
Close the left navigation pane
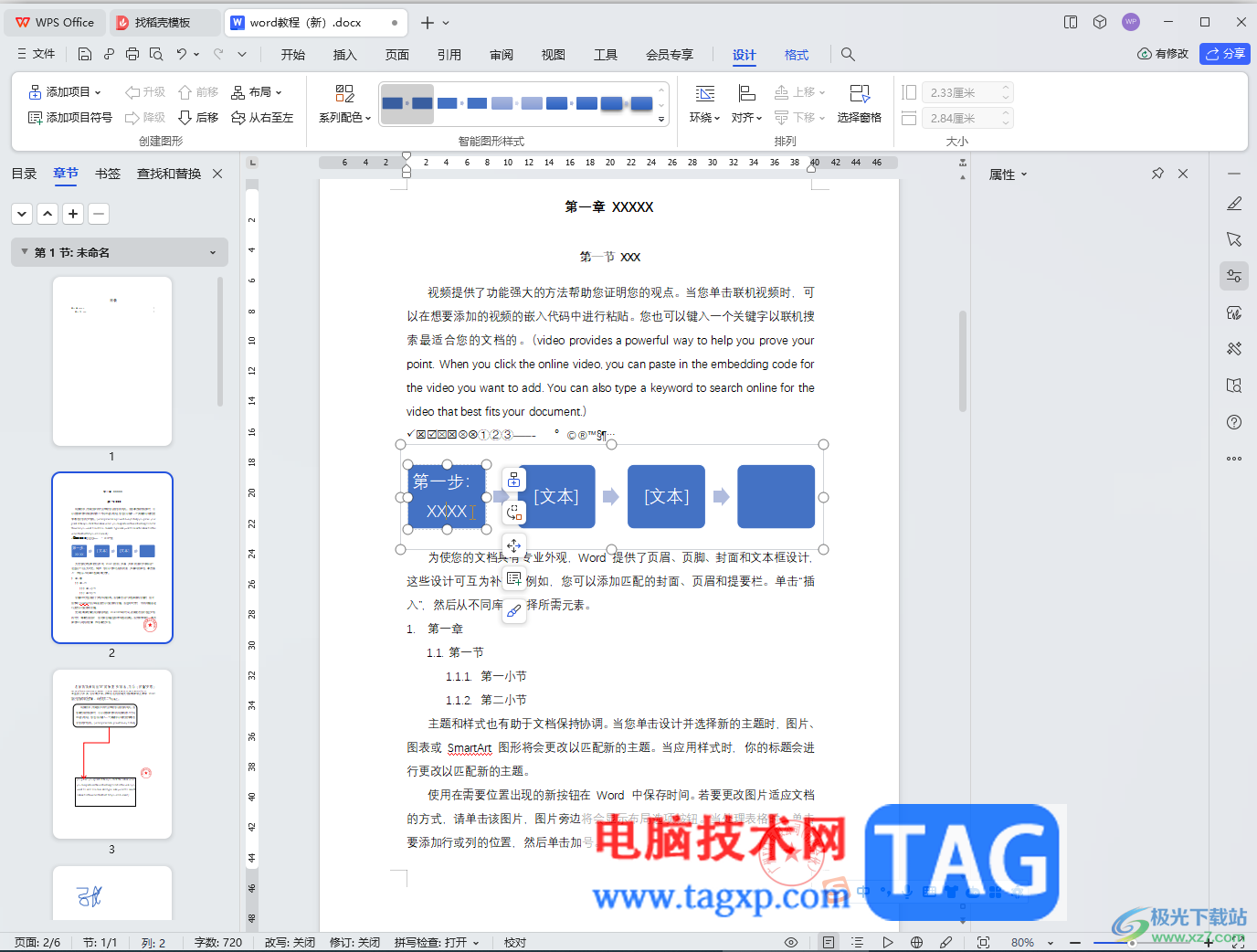pos(217,174)
